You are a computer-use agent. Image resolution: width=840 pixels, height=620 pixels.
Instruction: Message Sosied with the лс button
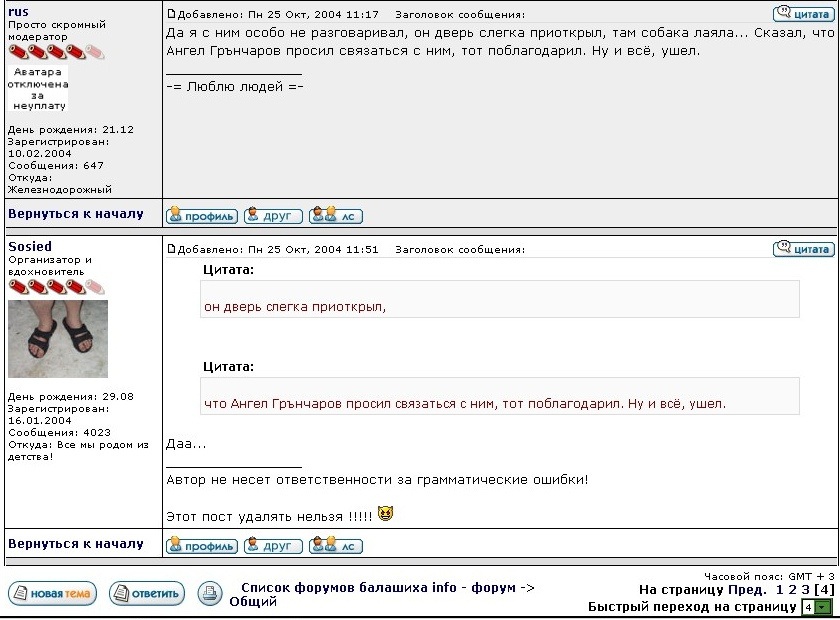pyautogui.click(x=336, y=546)
